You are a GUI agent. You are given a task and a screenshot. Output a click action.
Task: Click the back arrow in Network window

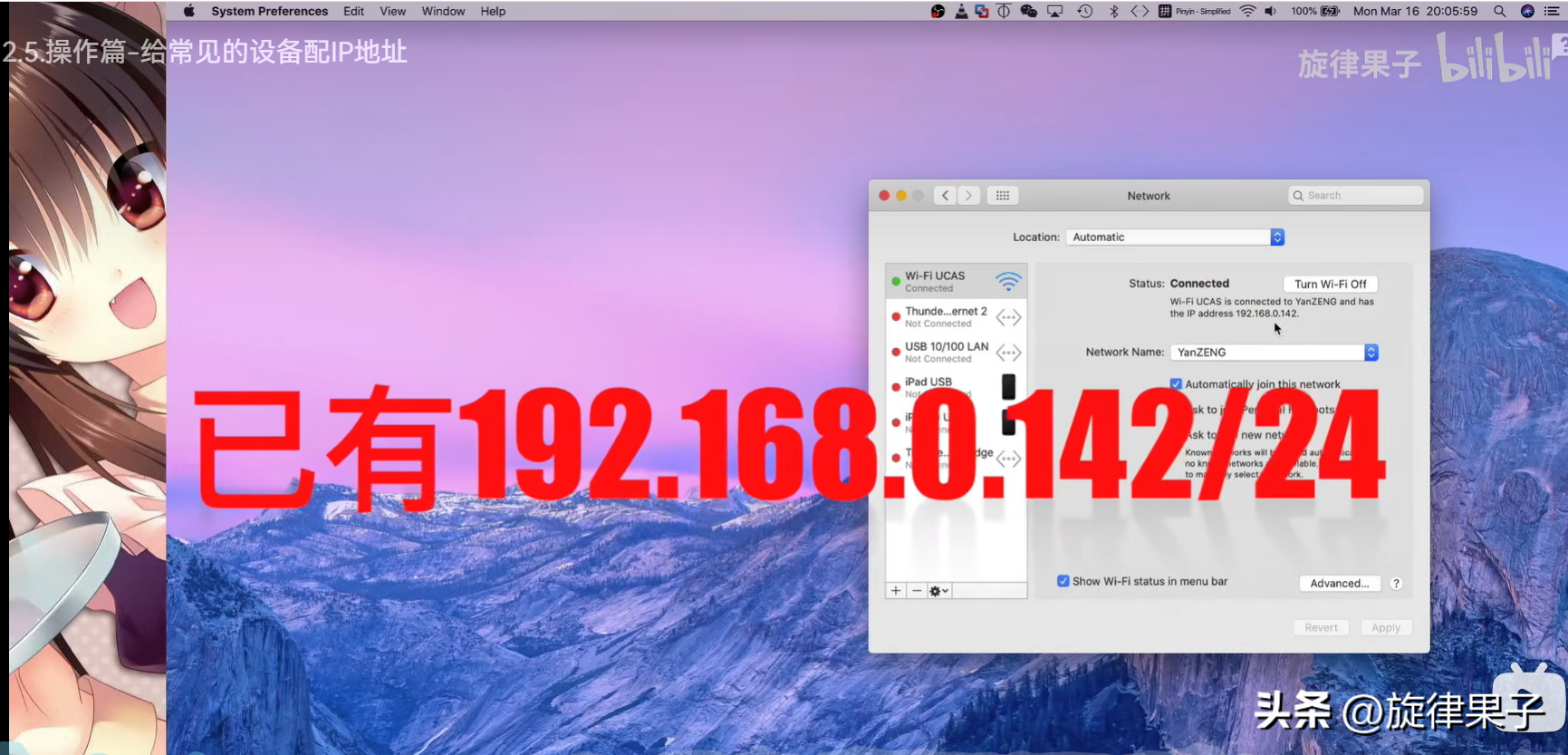(945, 196)
